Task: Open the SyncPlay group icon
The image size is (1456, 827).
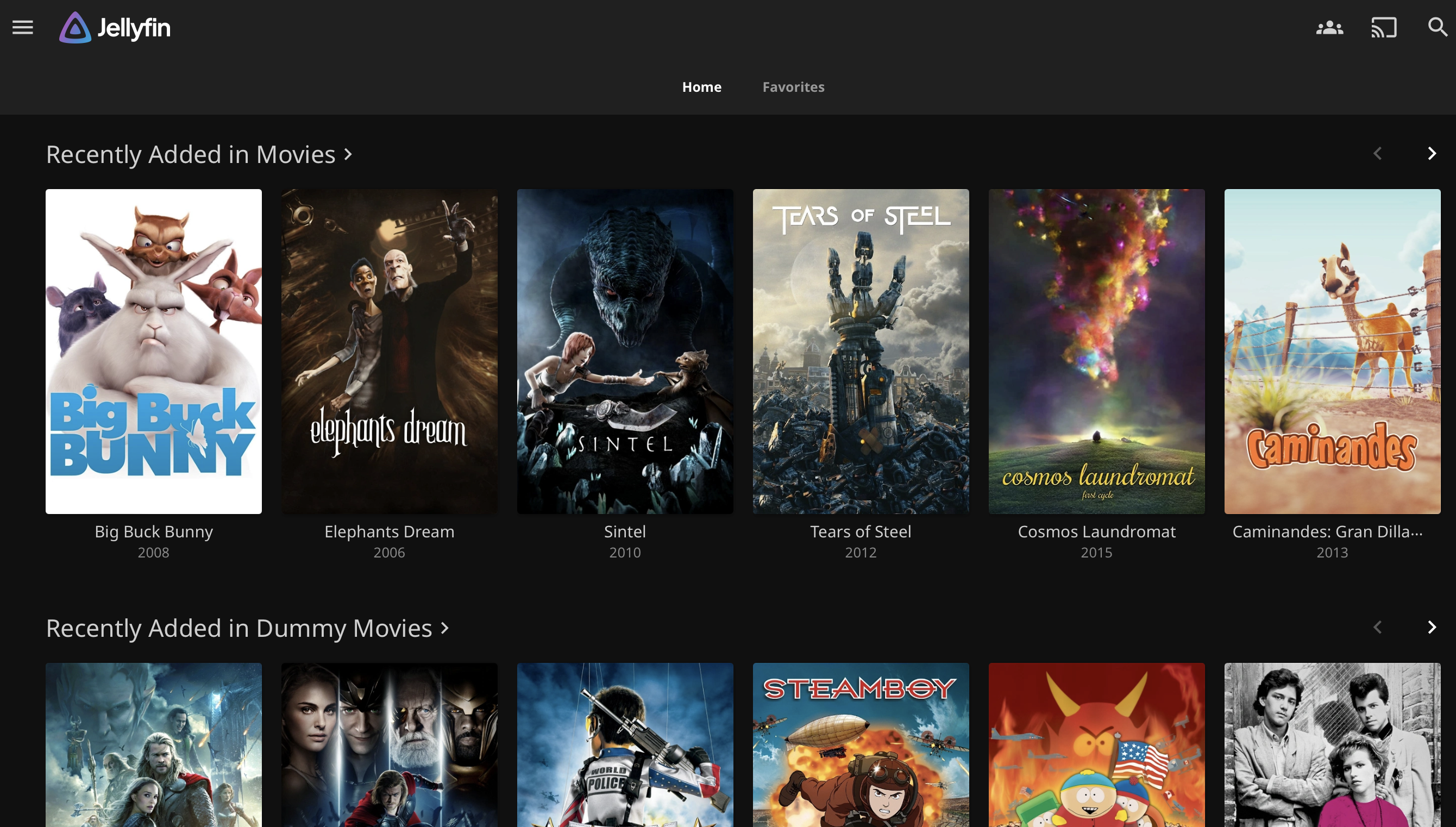Action: 1329,27
